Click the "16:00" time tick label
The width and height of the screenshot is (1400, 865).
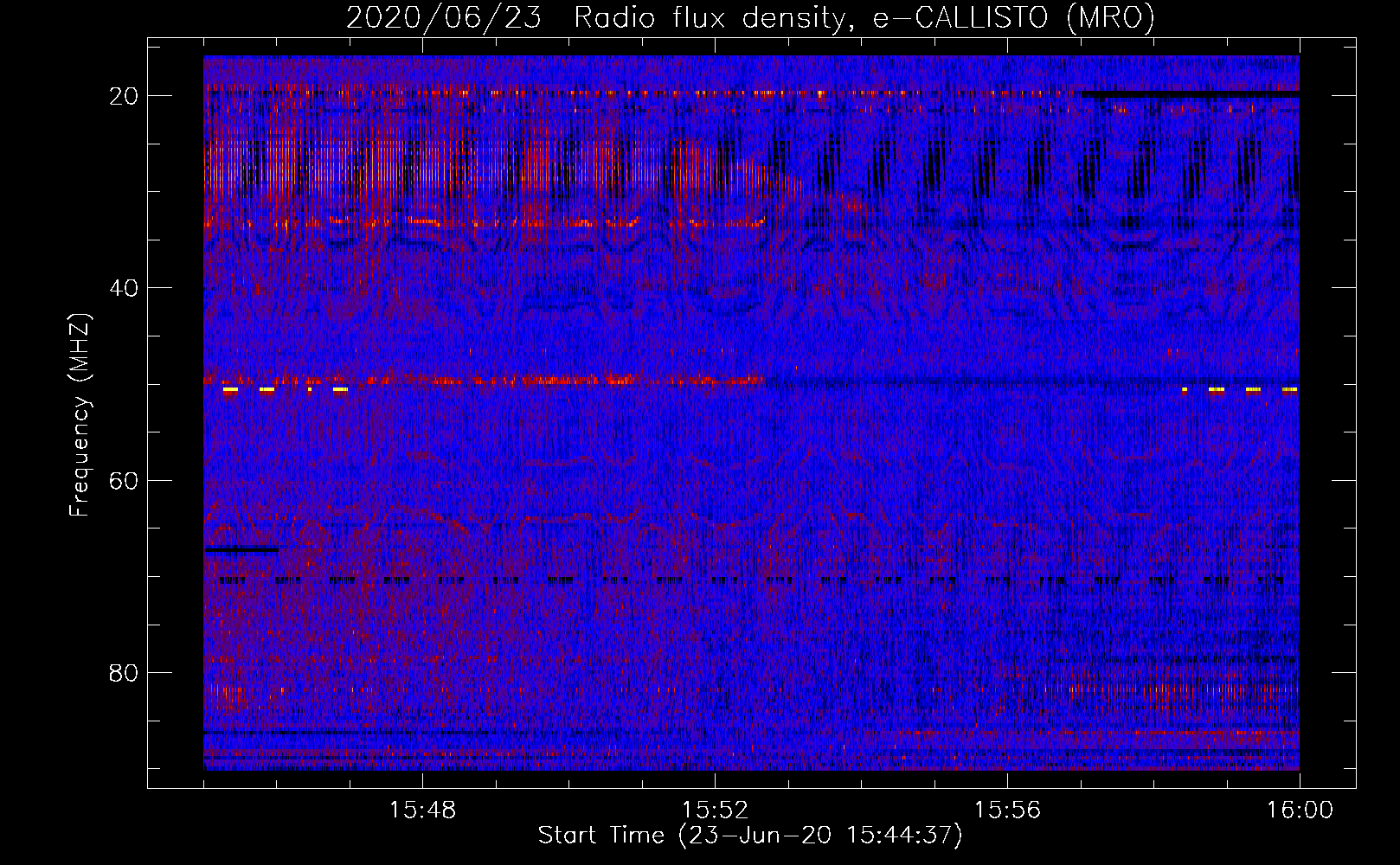point(1300,811)
